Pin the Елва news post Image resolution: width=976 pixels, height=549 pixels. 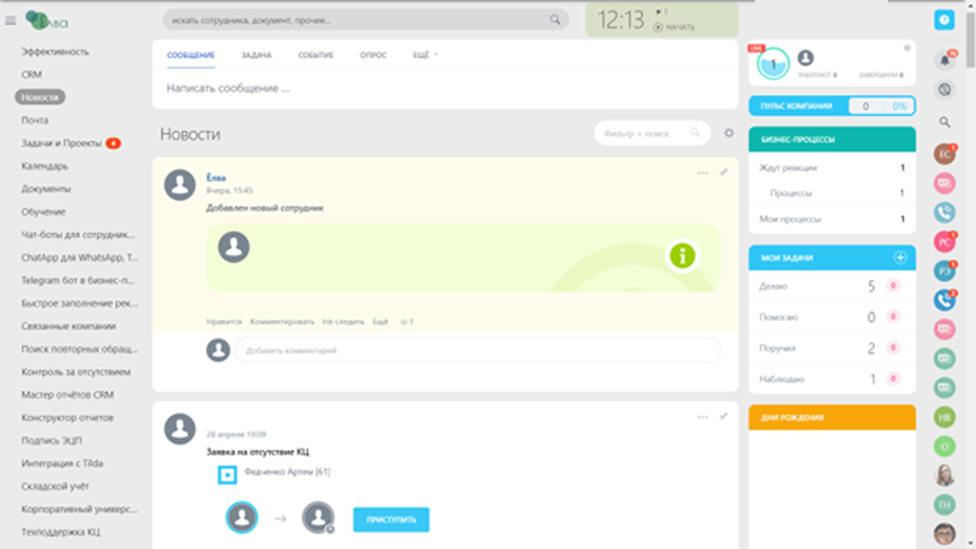point(723,172)
